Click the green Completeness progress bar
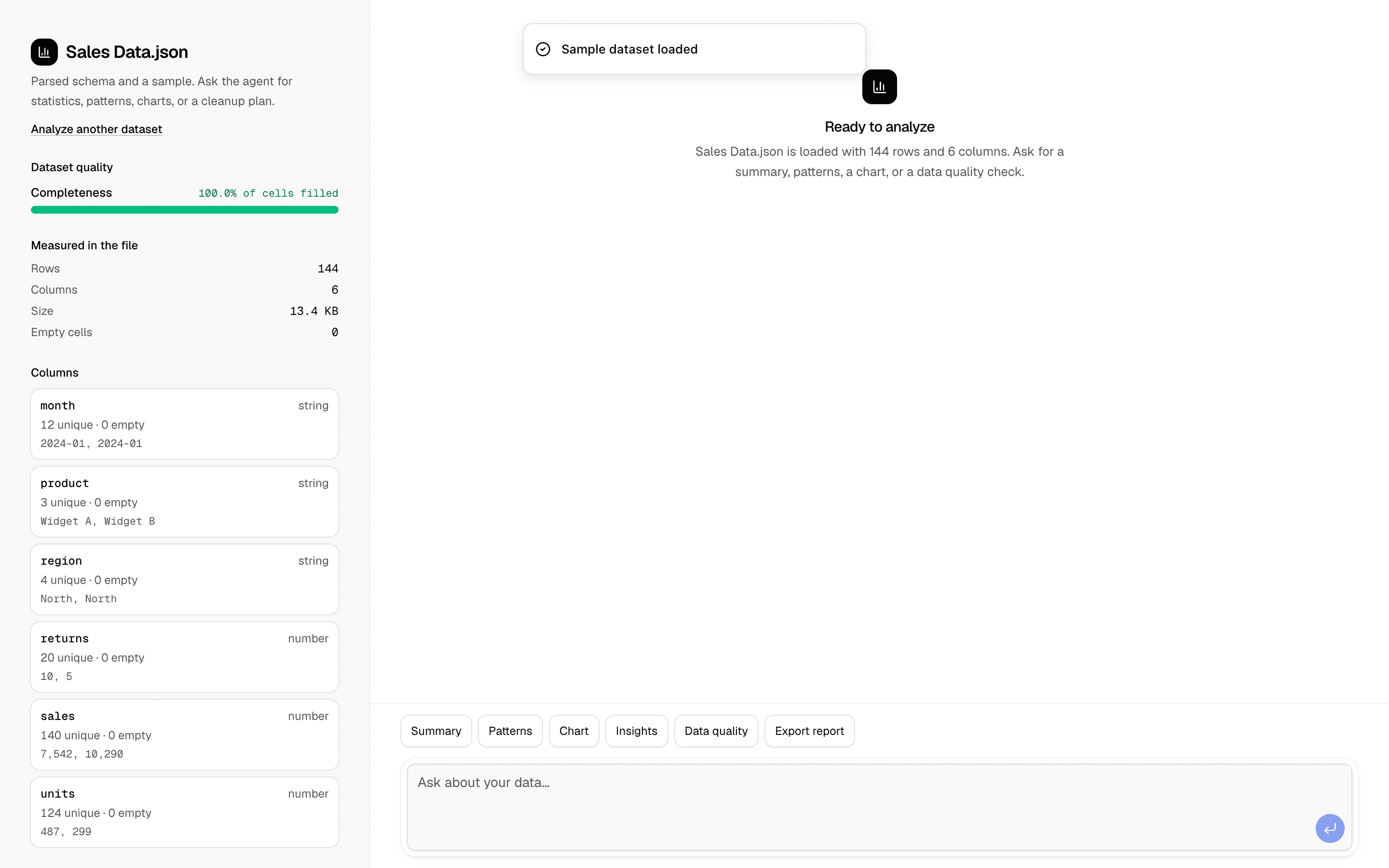 coord(185,210)
